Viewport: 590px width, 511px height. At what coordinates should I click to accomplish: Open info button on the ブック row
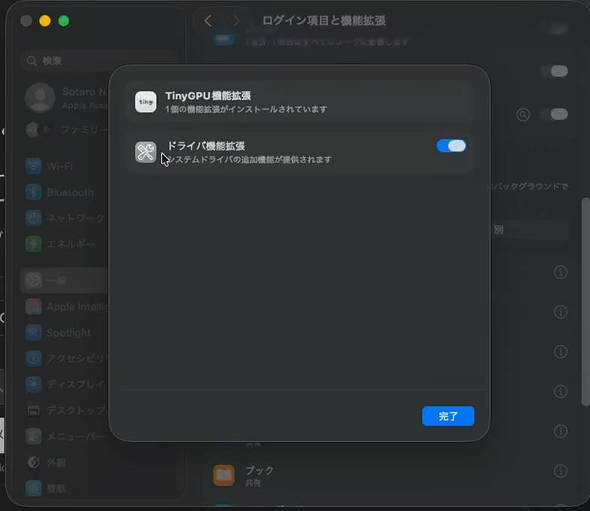tap(560, 471)
